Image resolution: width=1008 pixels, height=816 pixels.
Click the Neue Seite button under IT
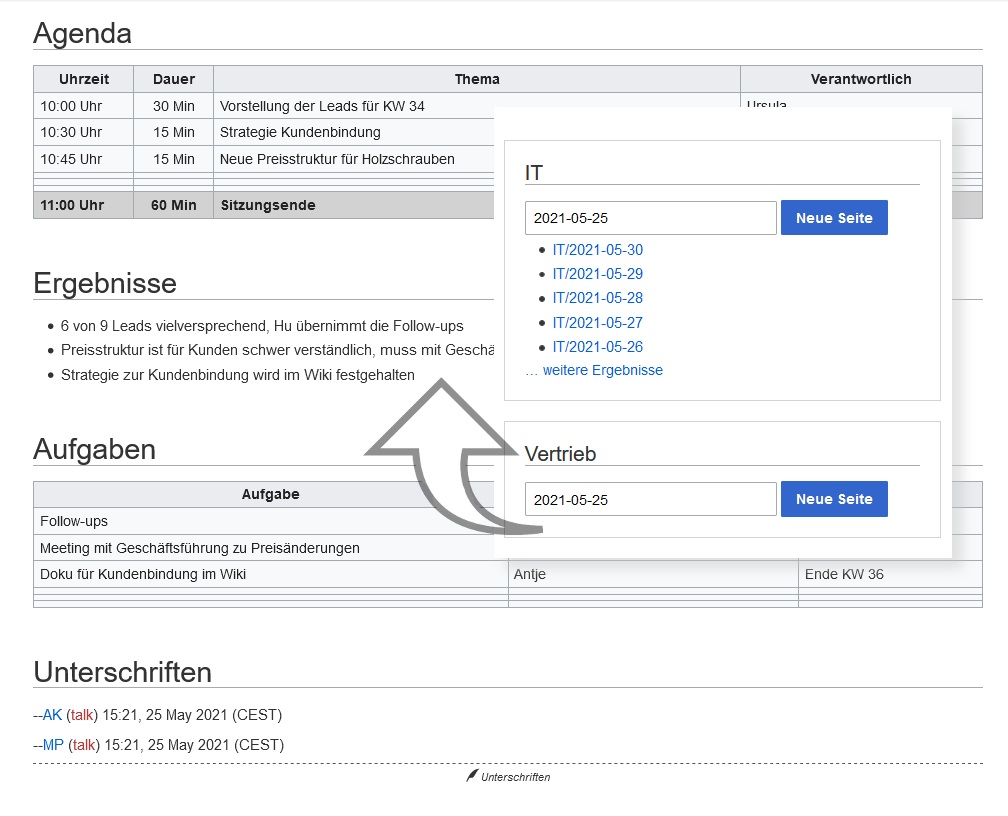click(x=834, y=218)
